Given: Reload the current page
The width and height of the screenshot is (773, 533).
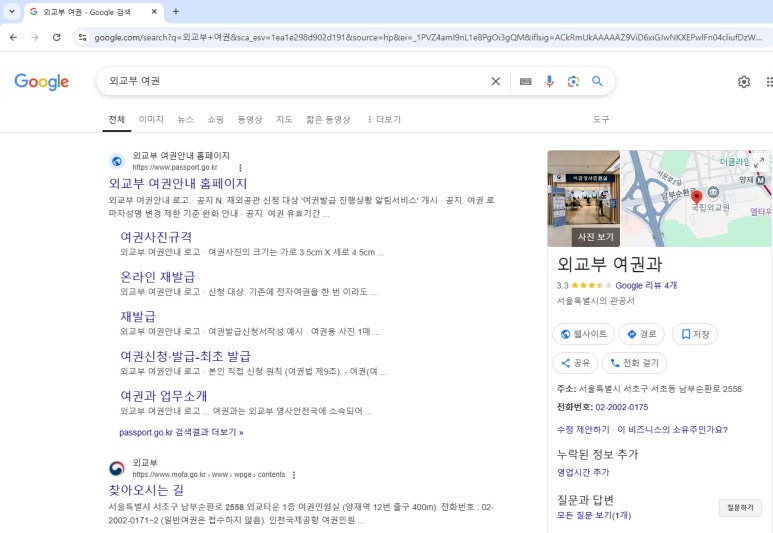Looking at the screenshot, I should (x=57, y=37).
